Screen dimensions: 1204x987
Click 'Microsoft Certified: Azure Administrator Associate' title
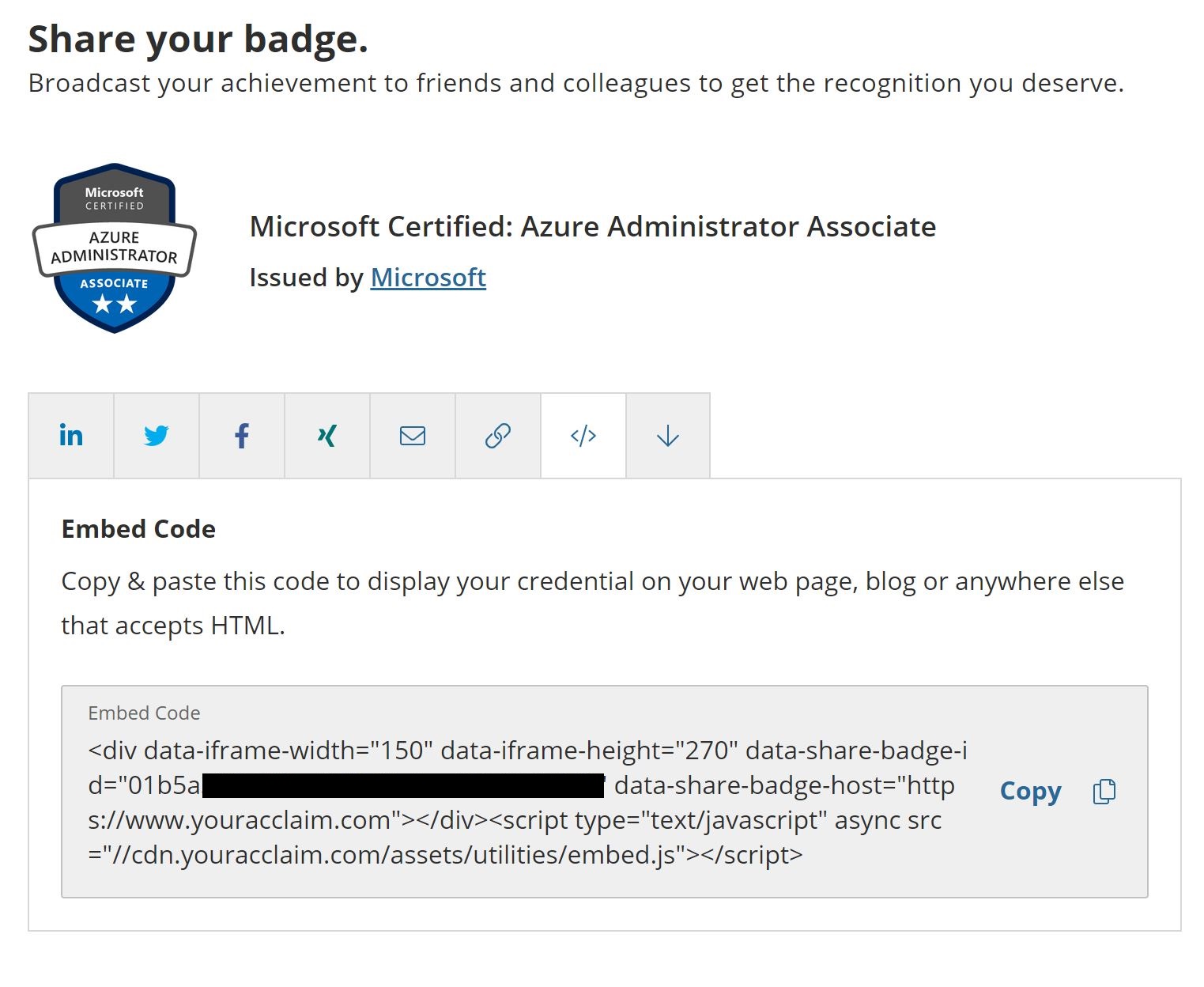593,227
